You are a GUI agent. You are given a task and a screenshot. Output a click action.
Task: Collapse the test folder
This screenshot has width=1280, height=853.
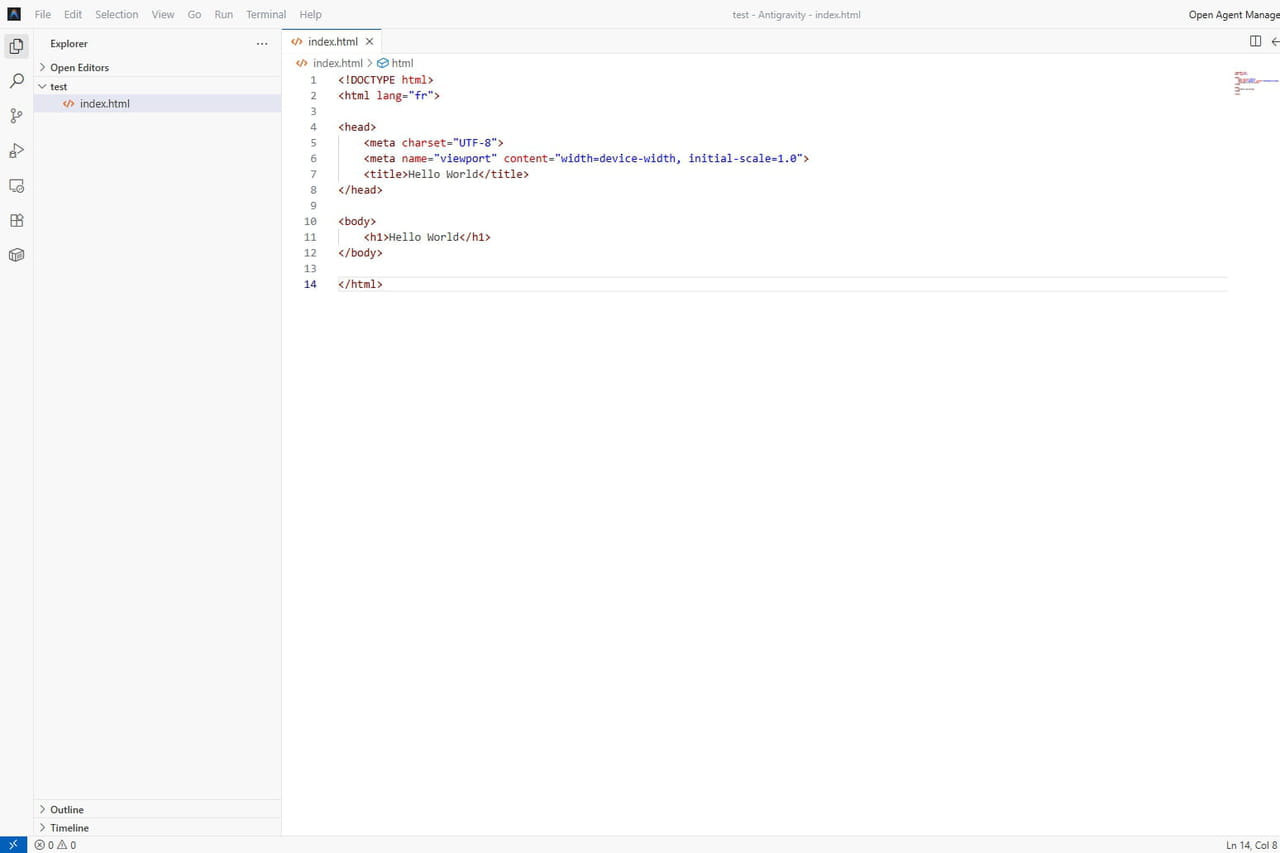pyautogui.click(x=58, y=87)
